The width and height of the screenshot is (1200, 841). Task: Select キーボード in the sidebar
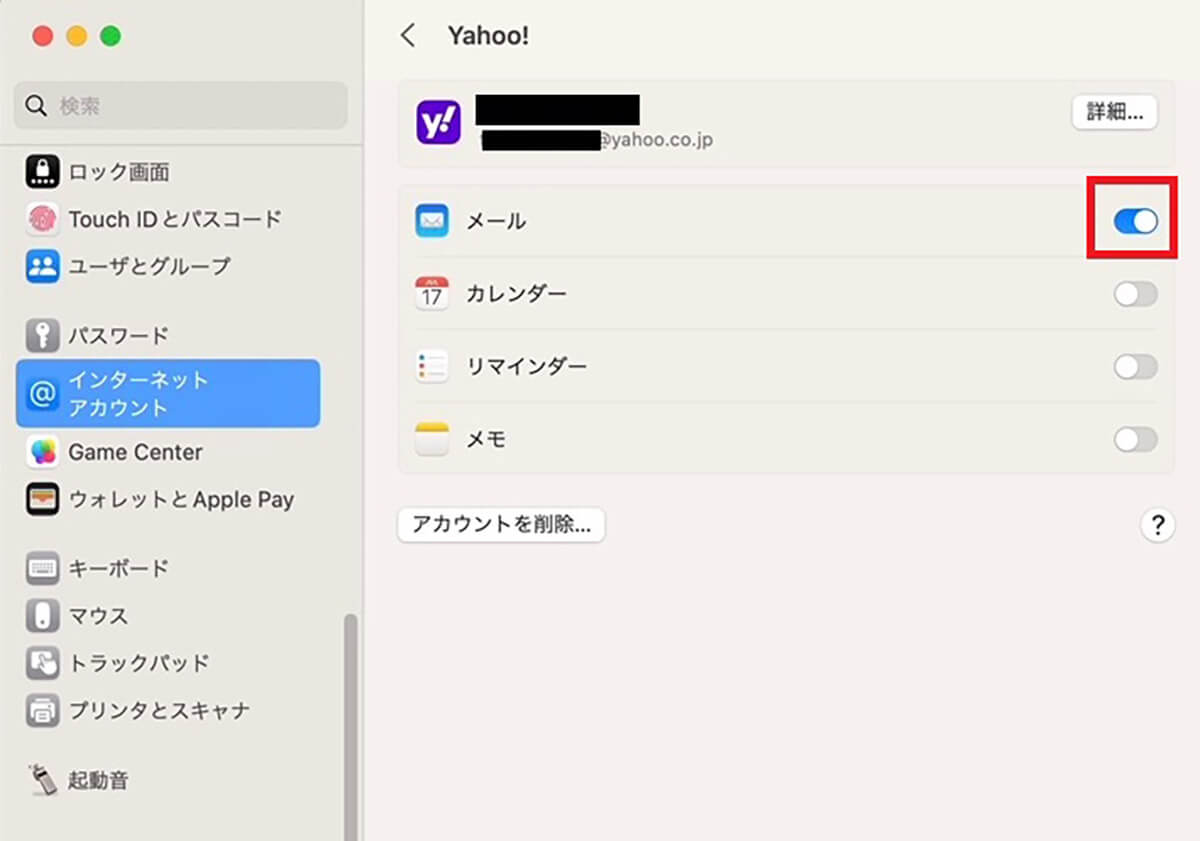pyautogui.click(x=118, y=568)
